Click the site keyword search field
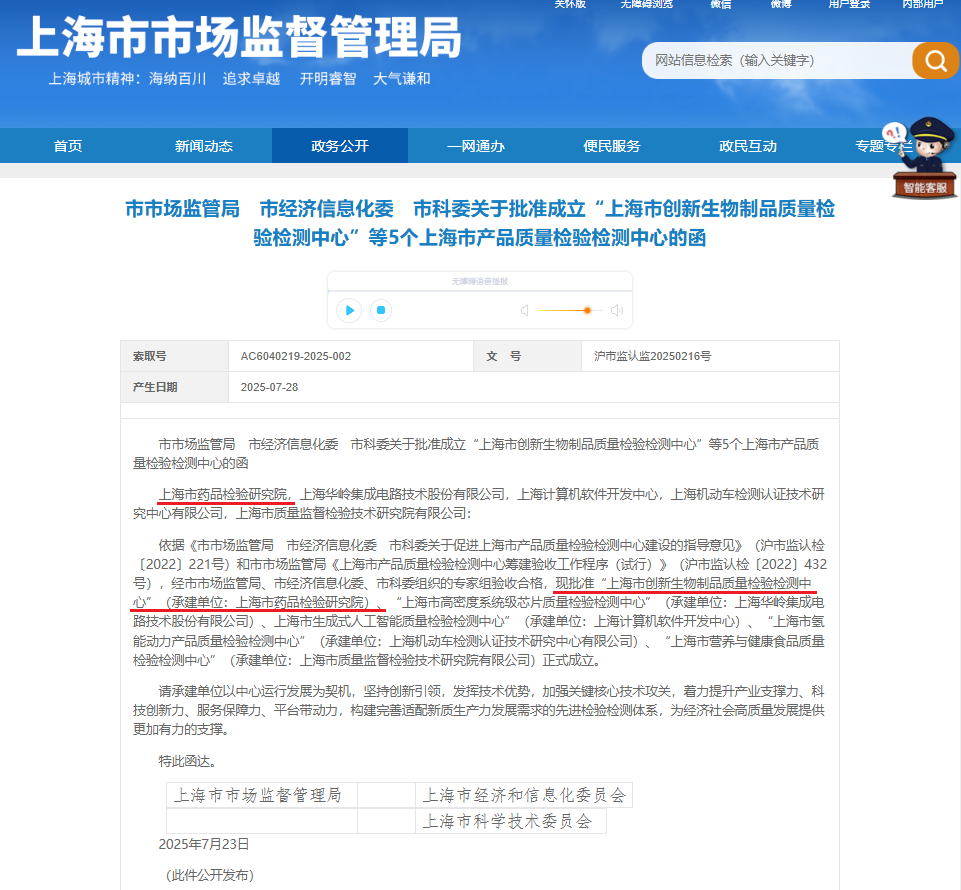 (777, 61)
